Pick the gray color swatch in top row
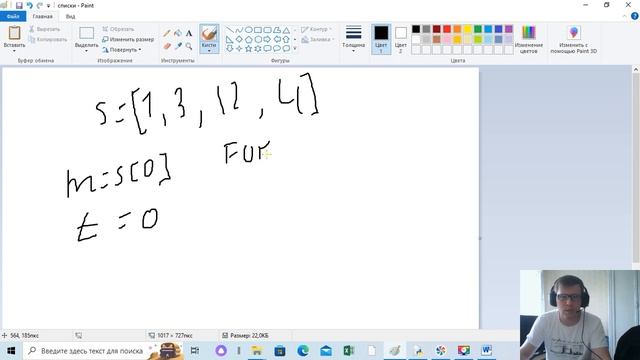Image resolution: width=640 pixels, height=360 pixels. tap(426, 29)
